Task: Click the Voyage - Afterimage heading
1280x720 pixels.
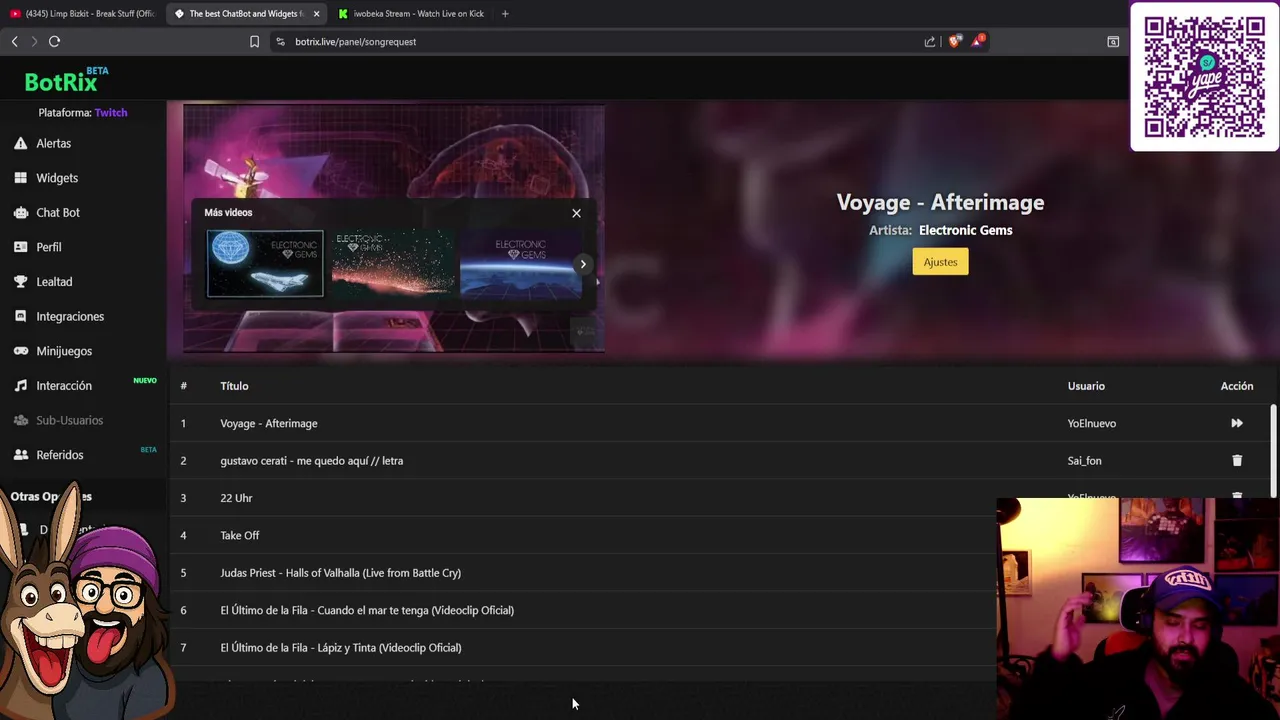Action: pyautogui.click(x=940, y=202)
